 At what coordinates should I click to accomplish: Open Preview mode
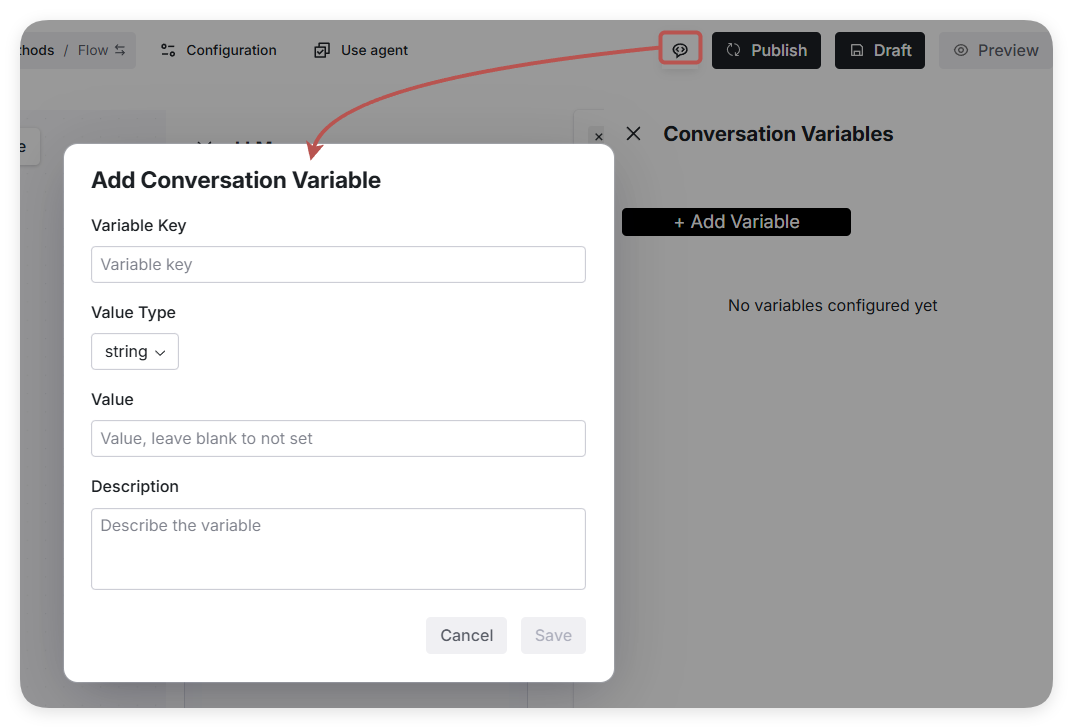tap(1007, 50)
